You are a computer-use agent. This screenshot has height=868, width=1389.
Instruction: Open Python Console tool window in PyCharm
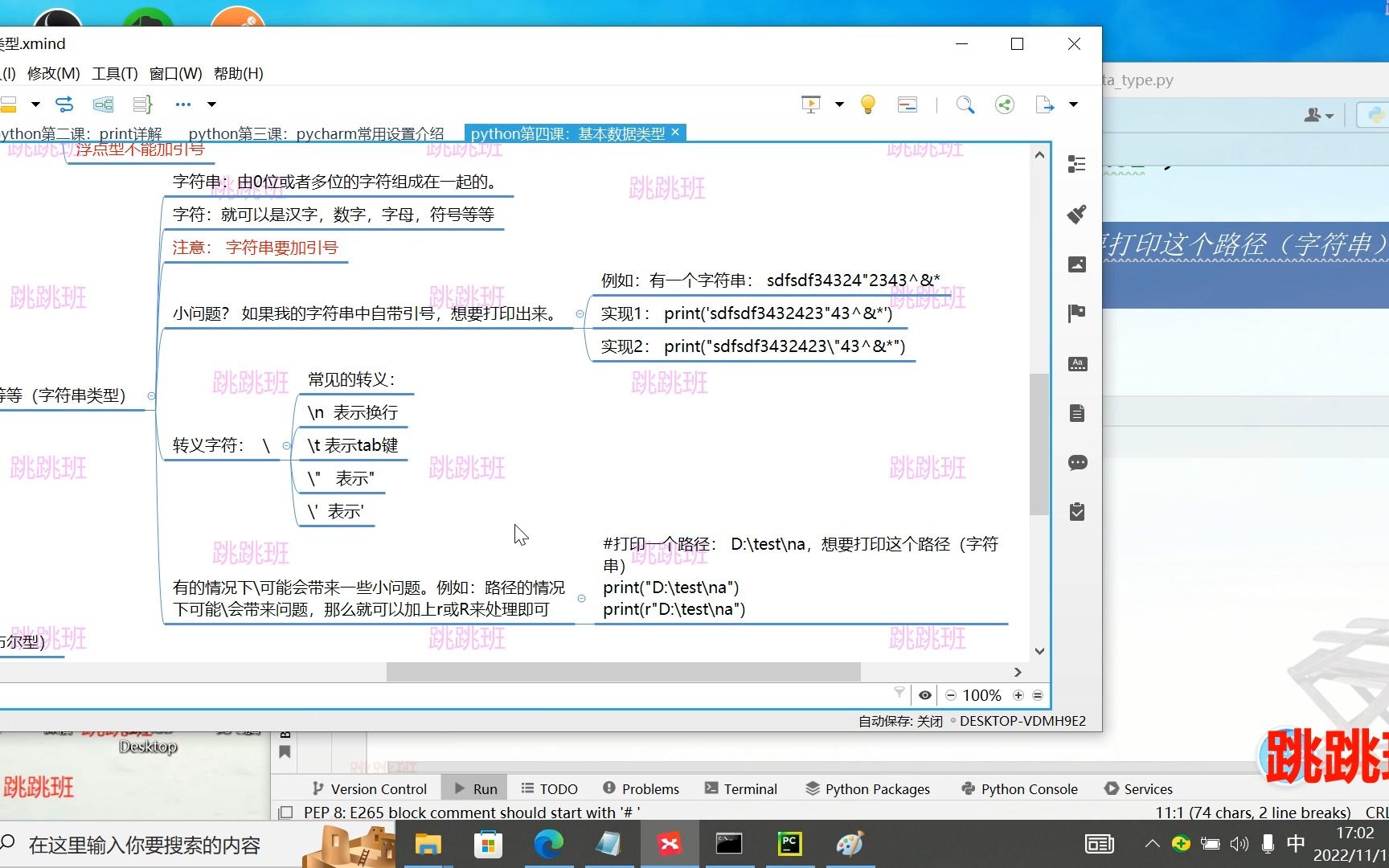(x=1020, y=789)
